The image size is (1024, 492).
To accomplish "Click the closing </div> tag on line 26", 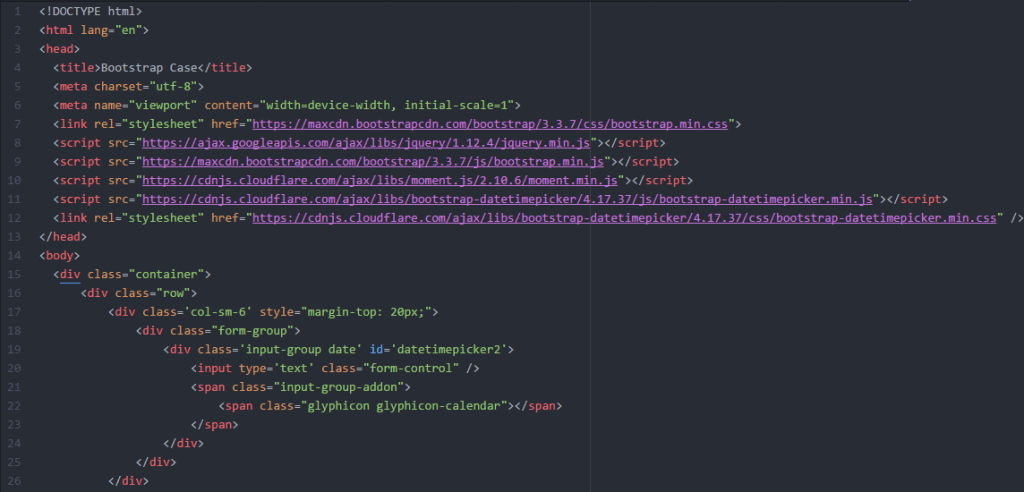I will 129,482.
